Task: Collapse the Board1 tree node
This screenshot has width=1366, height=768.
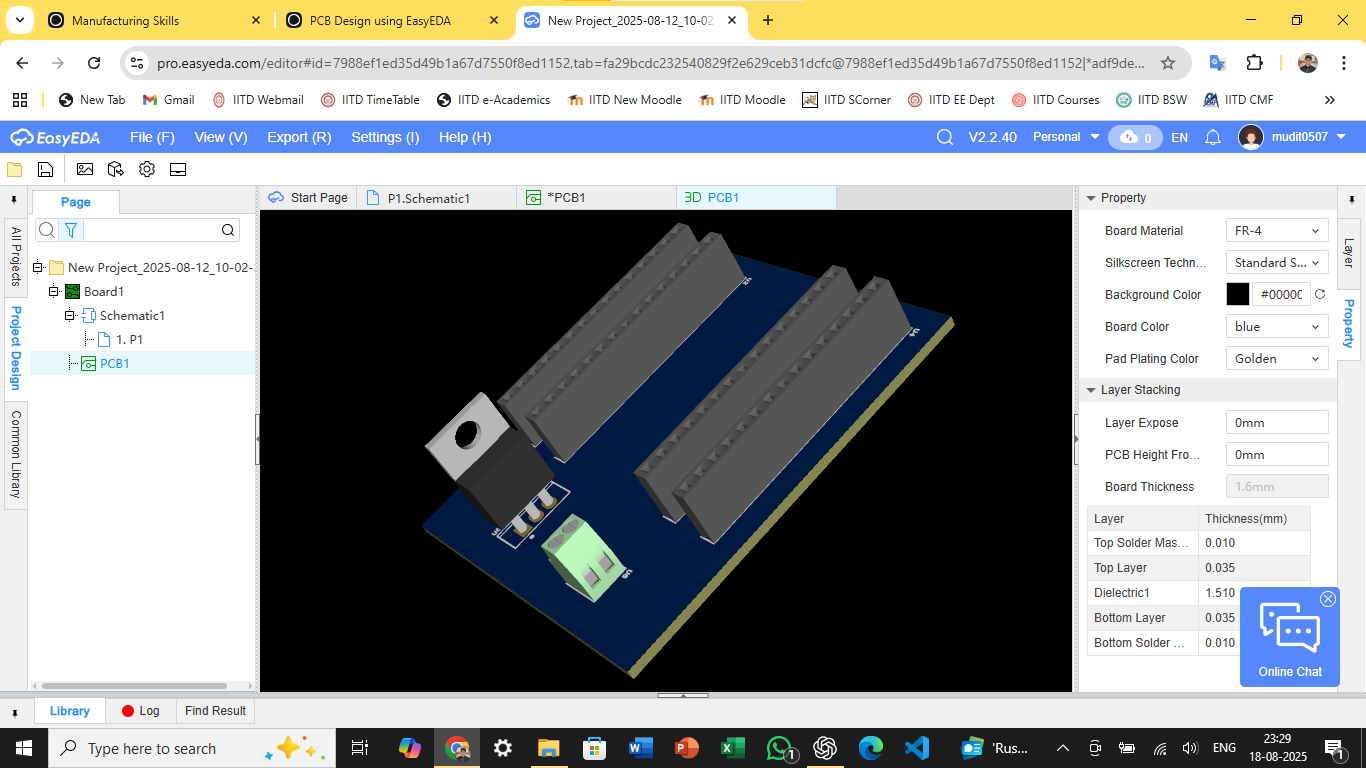Action: click(54, 291)
